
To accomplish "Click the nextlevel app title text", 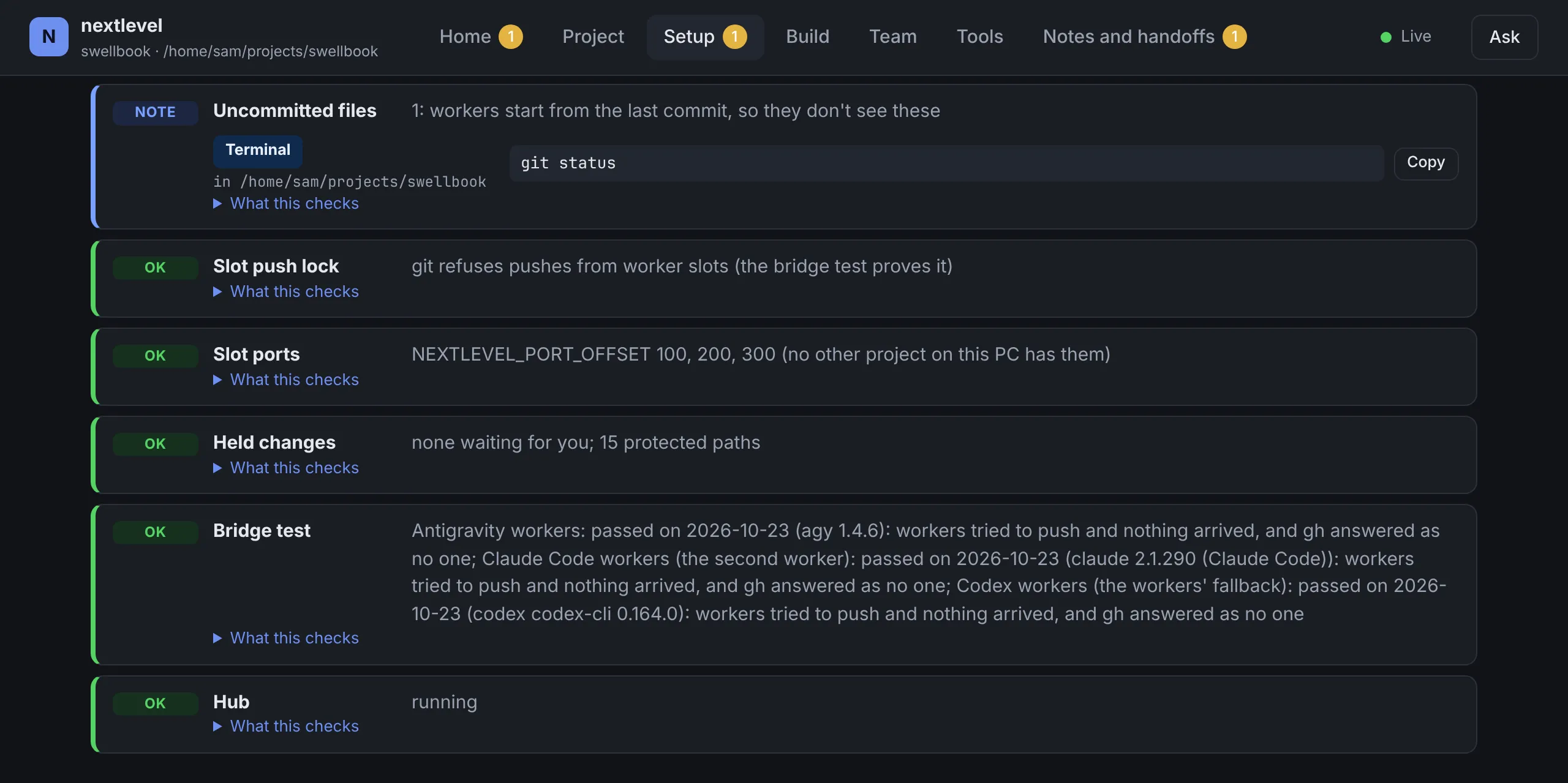I will click(x=121, y=26).
